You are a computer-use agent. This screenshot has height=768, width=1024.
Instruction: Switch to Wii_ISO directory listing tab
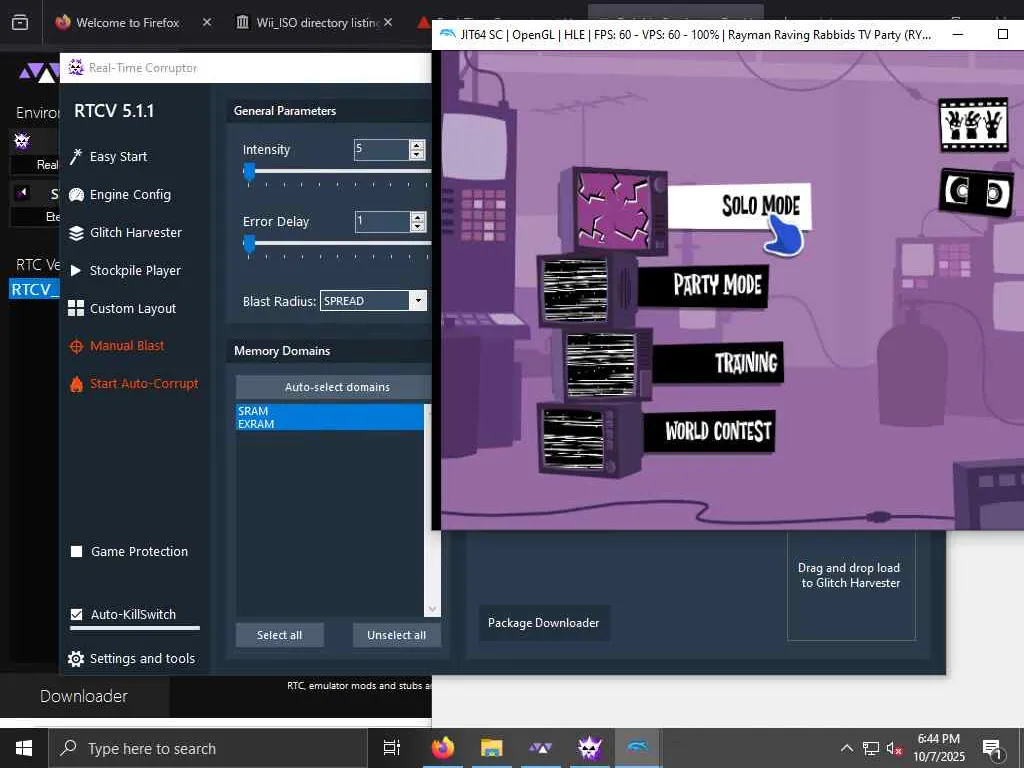(x=318, y=22)
